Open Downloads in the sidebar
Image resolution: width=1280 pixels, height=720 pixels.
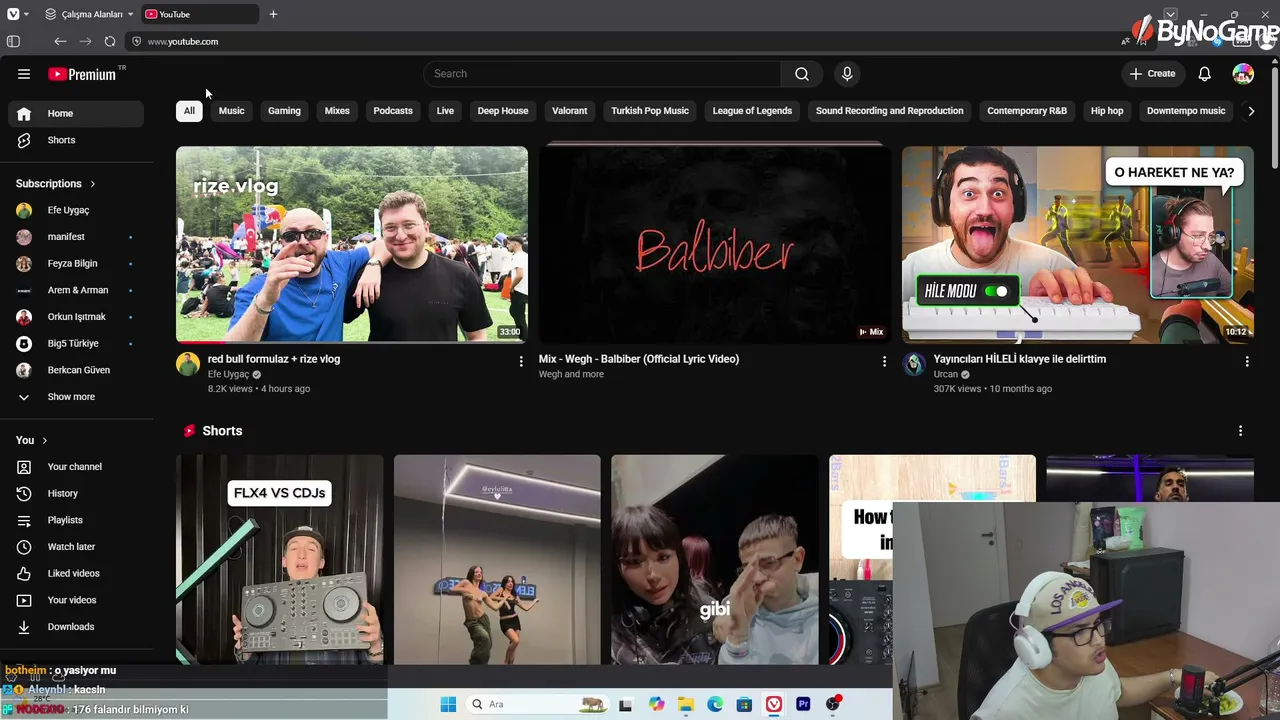tap(76, 627)
